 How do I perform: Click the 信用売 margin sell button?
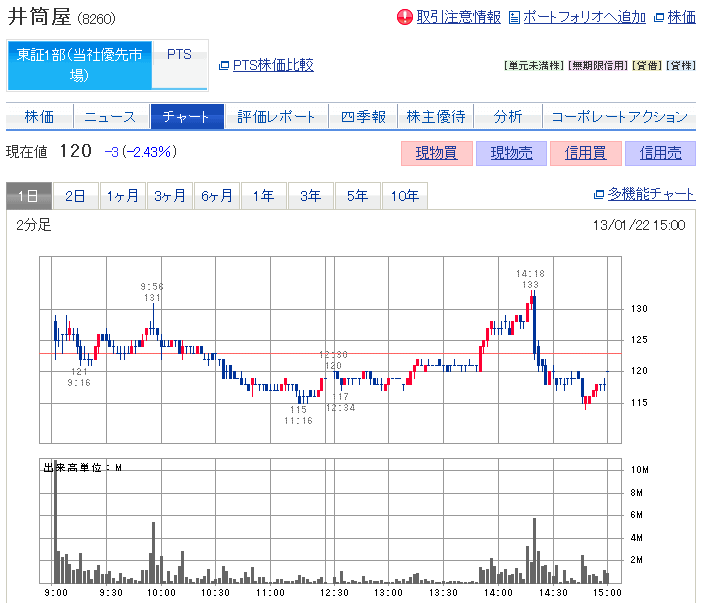[659, 153]
